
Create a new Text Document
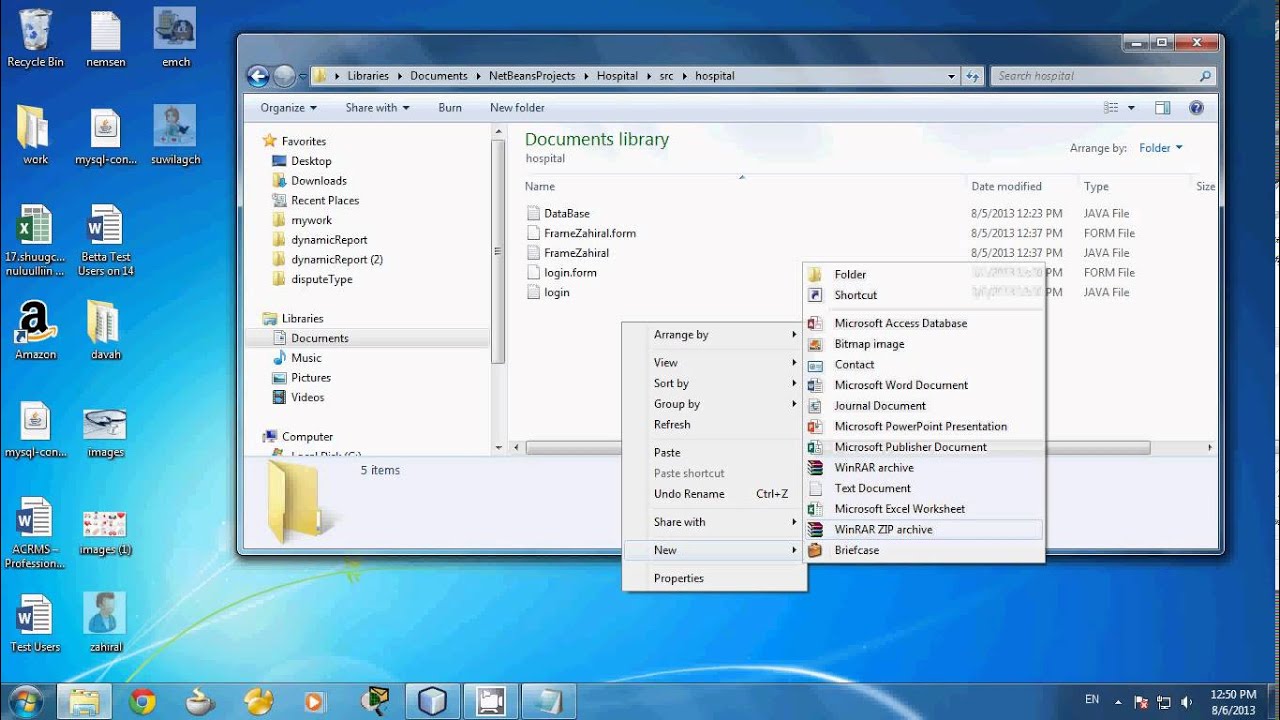(x=924, y=488)
